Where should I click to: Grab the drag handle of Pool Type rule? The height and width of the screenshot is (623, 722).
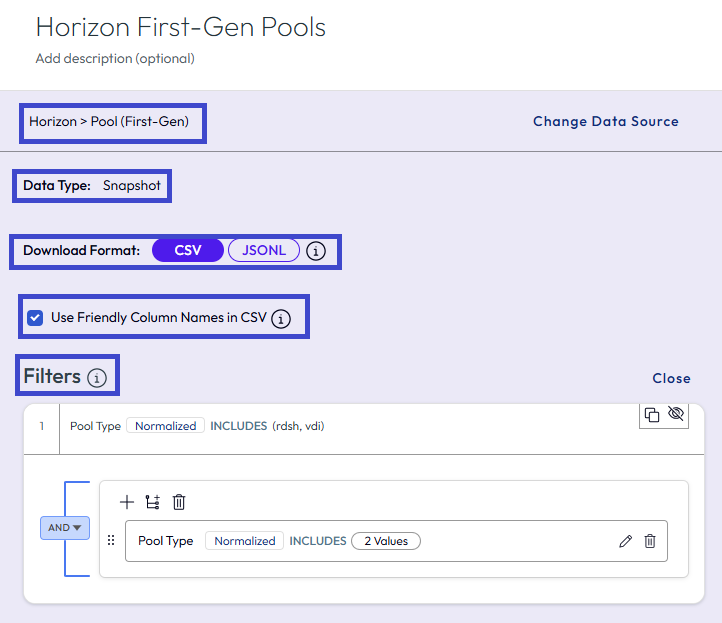111,540
